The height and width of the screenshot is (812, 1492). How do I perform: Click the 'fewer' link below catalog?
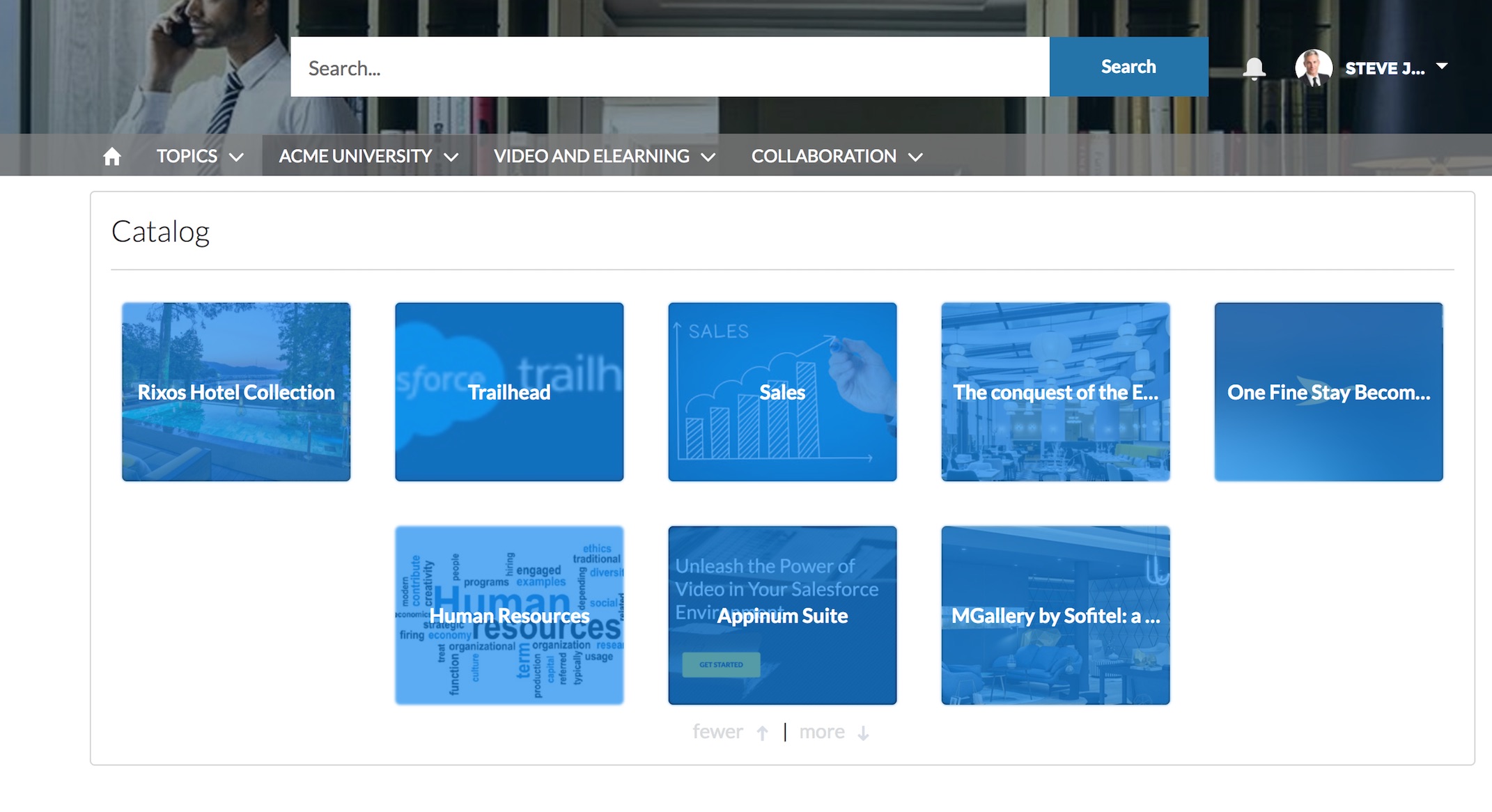point(717,732)
